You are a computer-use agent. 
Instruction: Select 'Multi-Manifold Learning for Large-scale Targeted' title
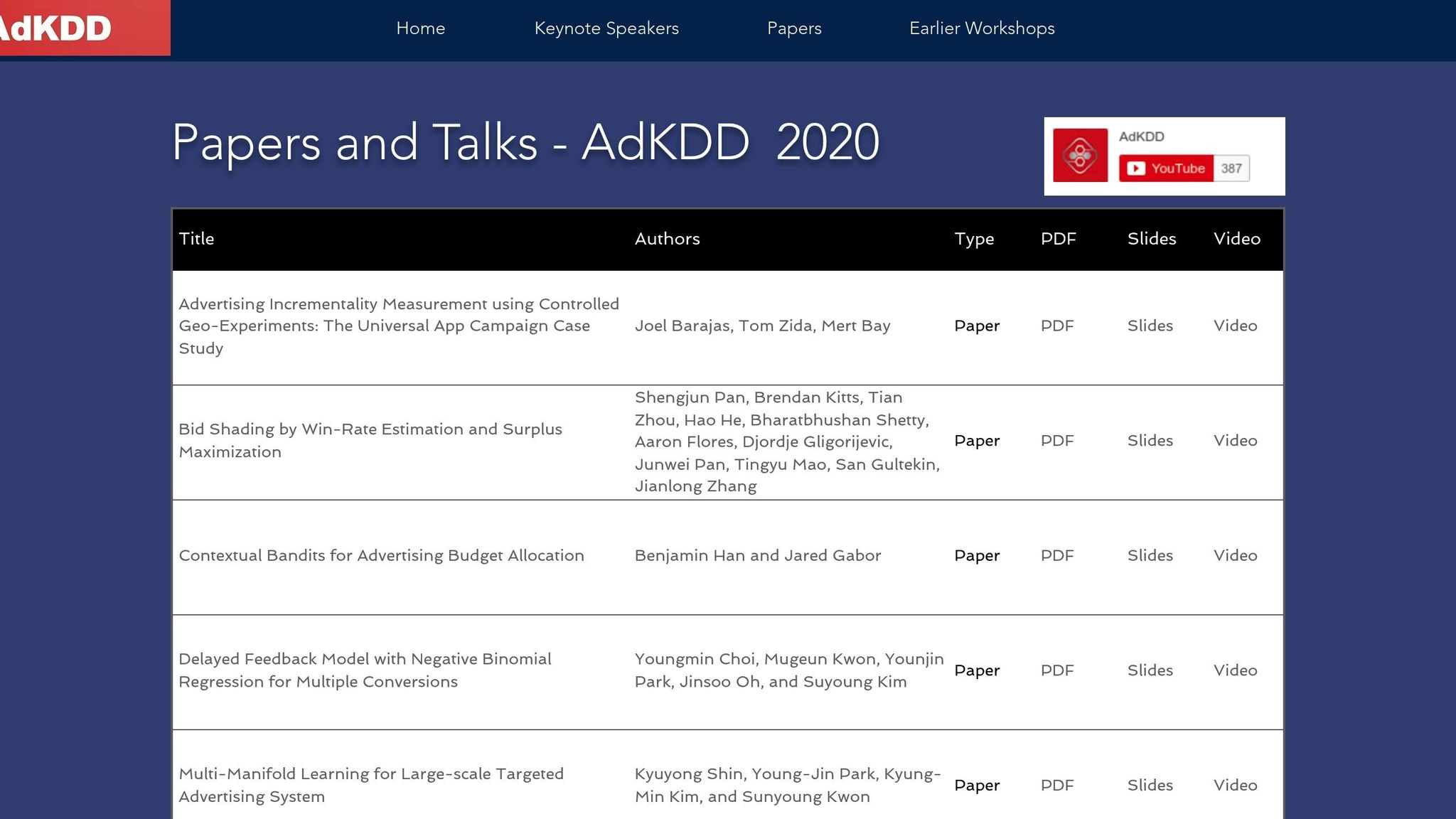coord(371,786)
